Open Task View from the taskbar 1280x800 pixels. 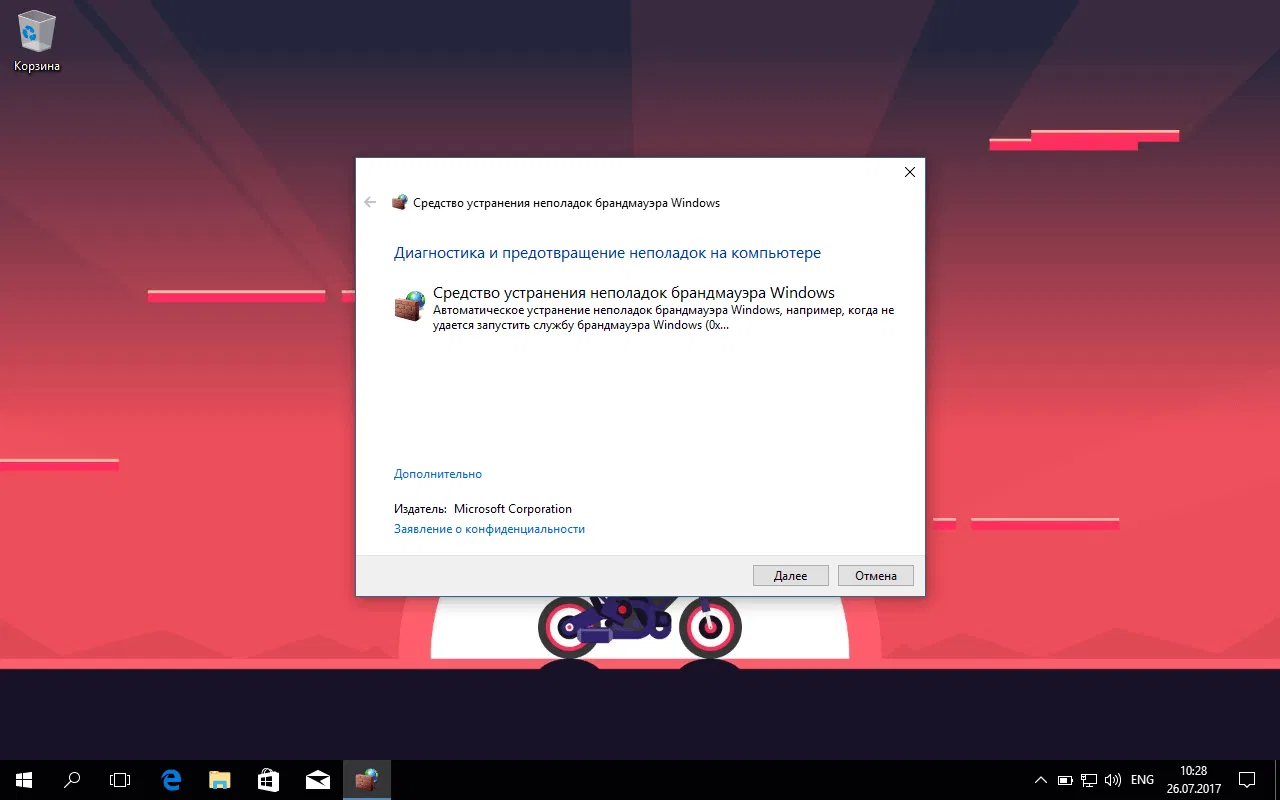(120, 779)
